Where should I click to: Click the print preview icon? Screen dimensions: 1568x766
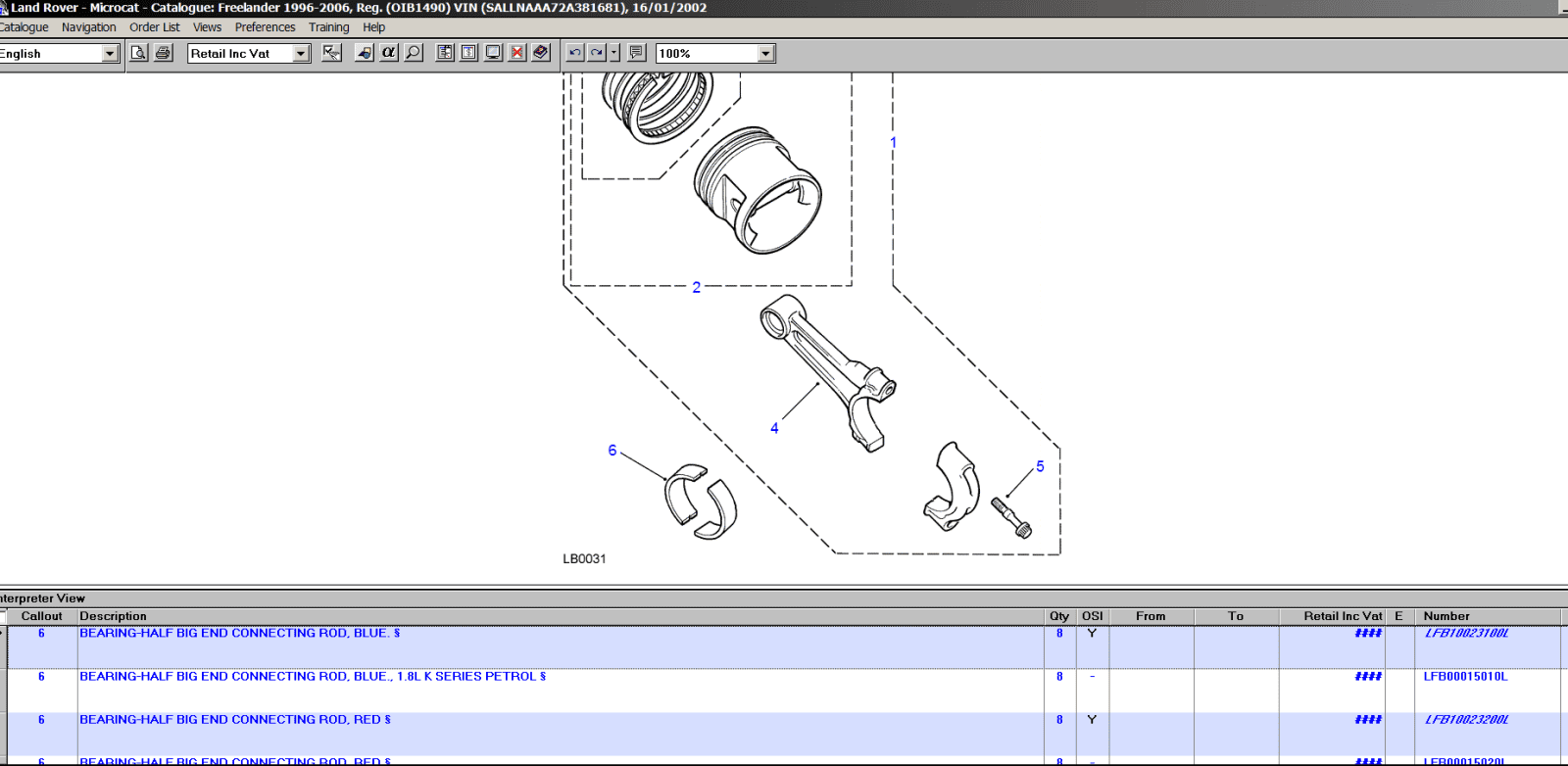pos(139,53)
